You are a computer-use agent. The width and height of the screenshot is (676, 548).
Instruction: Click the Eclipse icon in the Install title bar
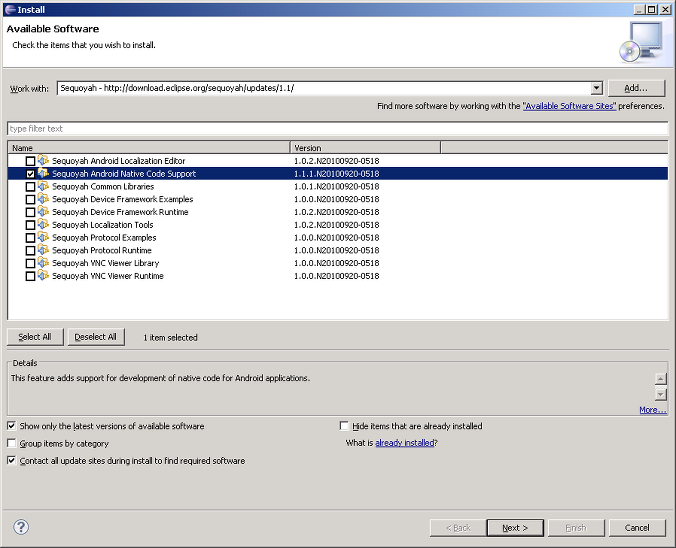10,9
